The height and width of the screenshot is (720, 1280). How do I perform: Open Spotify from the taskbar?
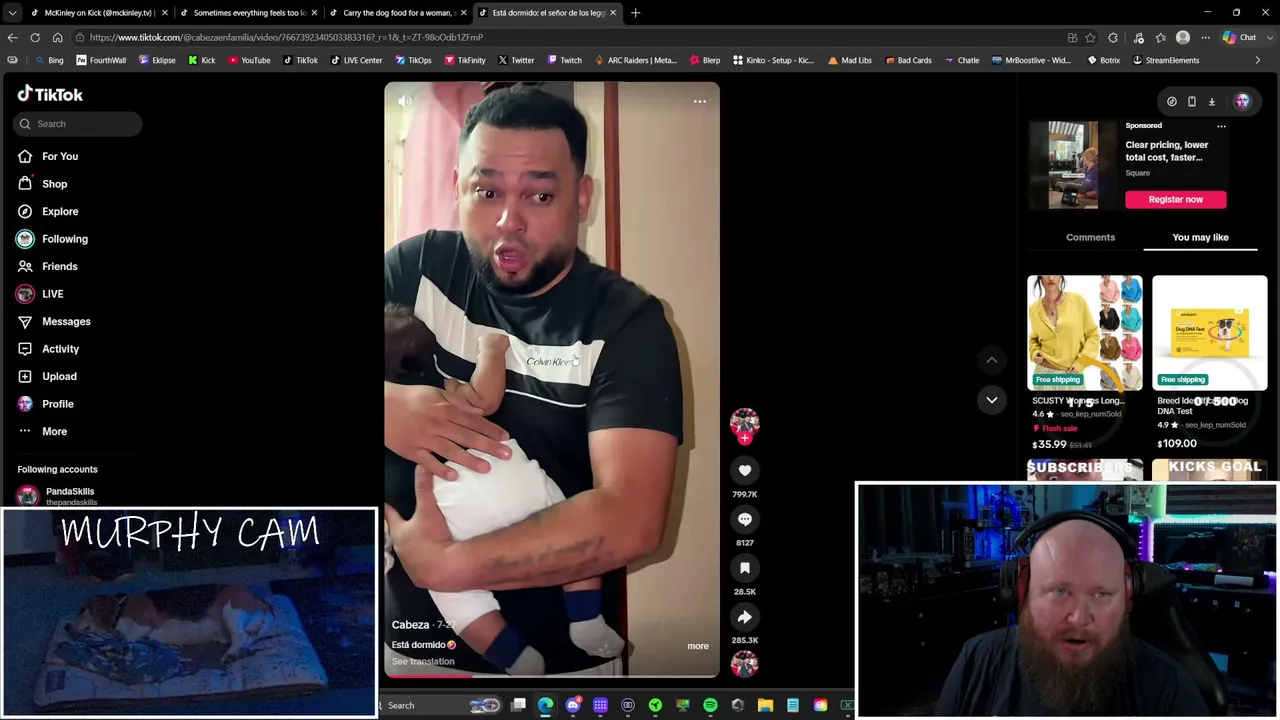(710, 705)
